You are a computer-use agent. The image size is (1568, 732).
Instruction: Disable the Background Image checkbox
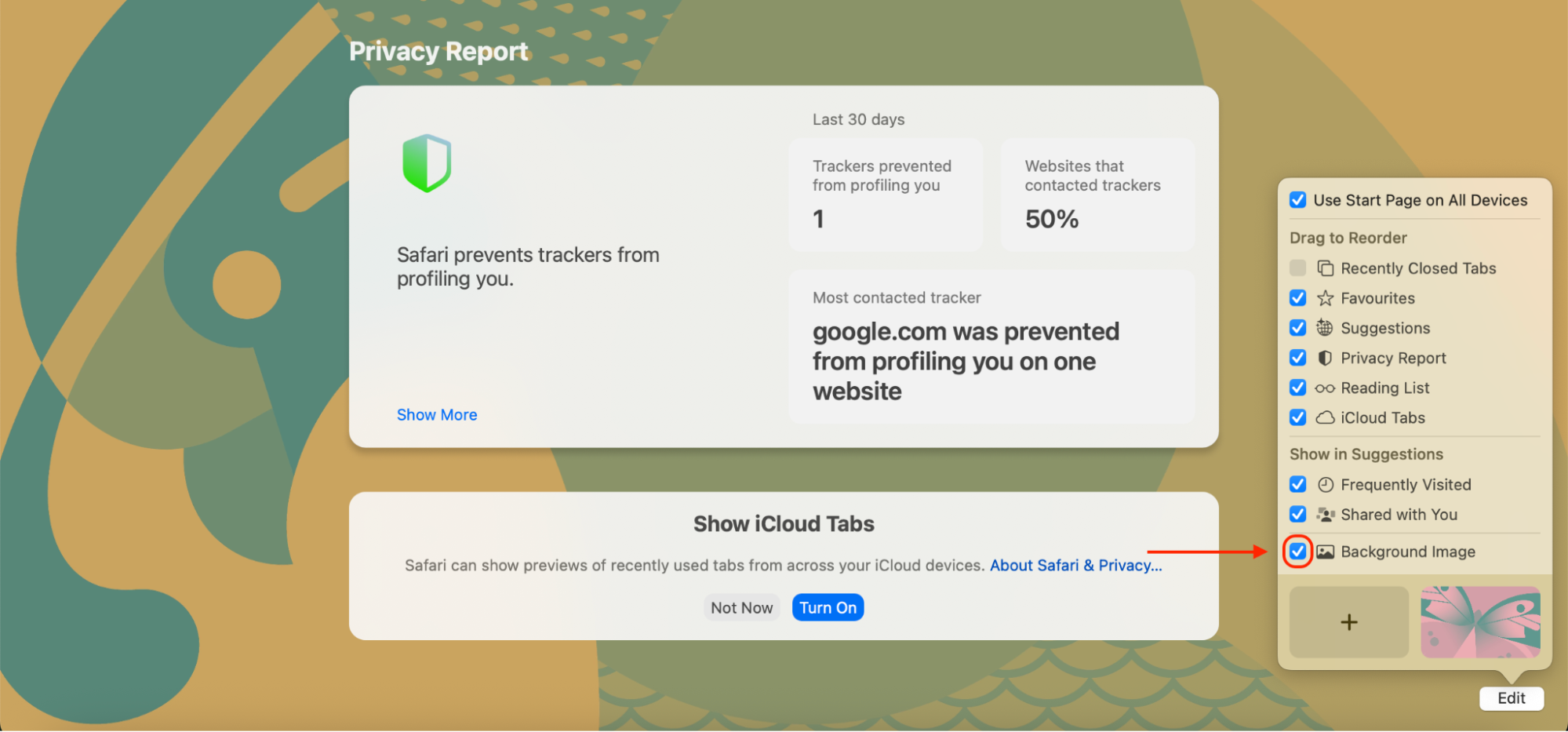click(1298, 552)
